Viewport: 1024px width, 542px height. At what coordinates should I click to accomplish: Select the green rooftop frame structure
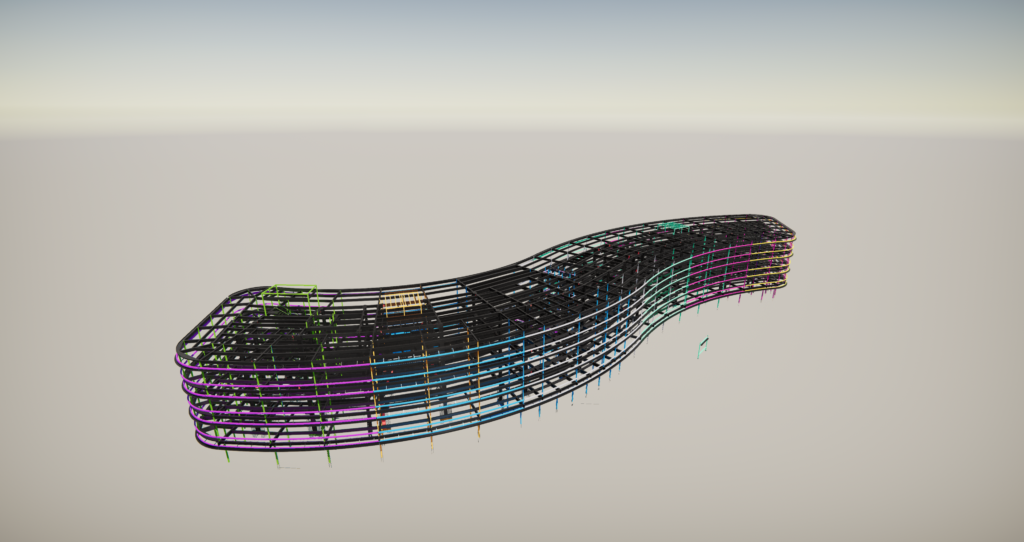(290, 299)
